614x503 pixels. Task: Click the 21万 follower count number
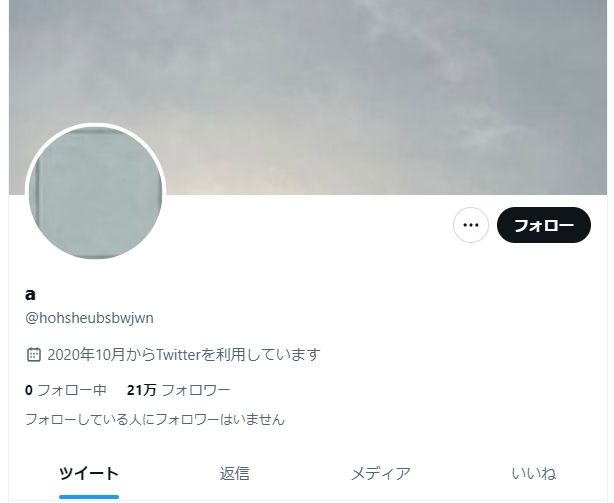(x=141, y=390)
